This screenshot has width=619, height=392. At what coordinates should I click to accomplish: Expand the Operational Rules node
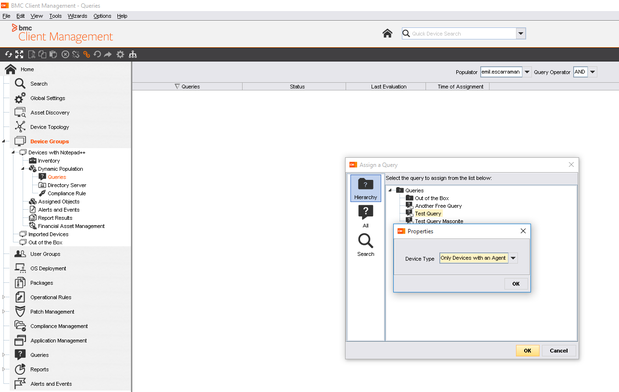[x=4, y=297]
